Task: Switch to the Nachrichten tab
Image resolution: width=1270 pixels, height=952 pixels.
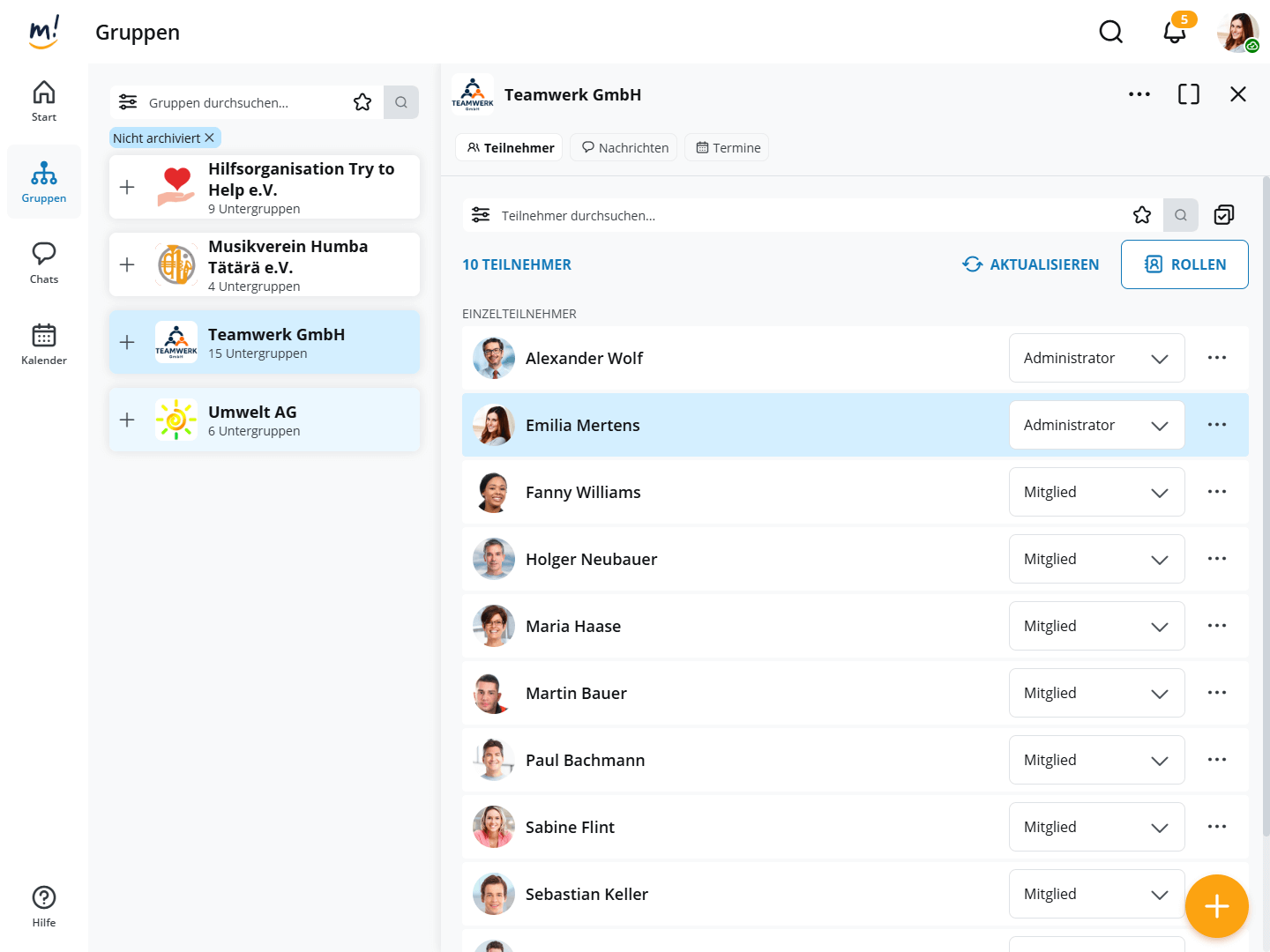Action: pyautogui.click(x=624, y=147)
